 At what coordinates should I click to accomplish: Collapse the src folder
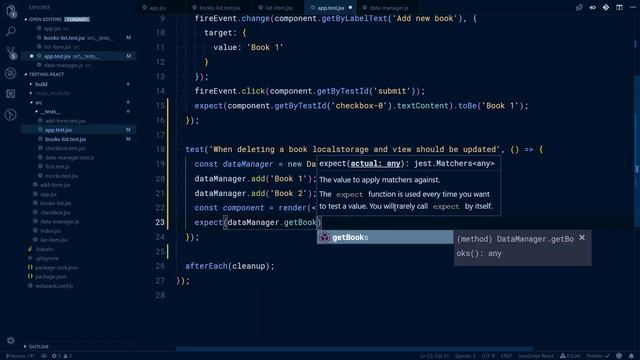tap(38, 102)
